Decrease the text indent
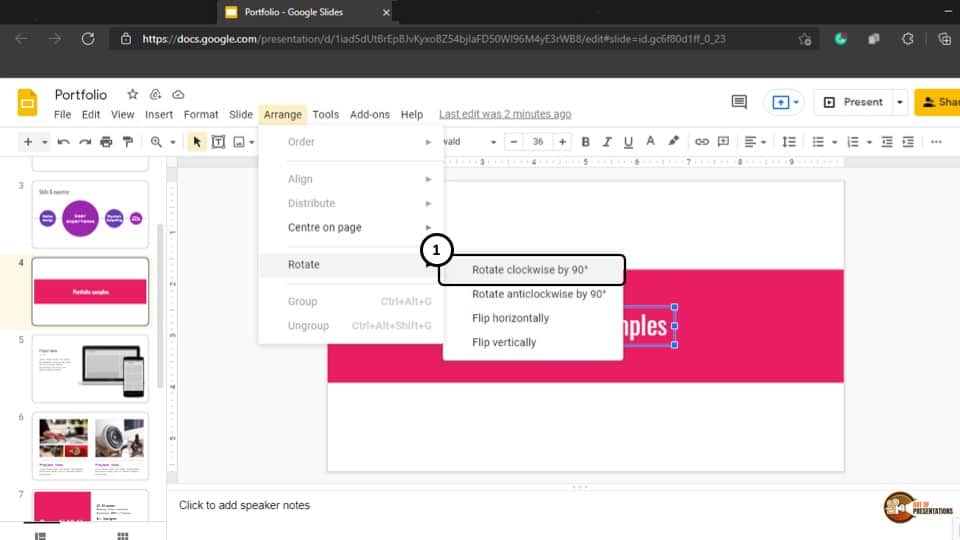 click(887, 142)
